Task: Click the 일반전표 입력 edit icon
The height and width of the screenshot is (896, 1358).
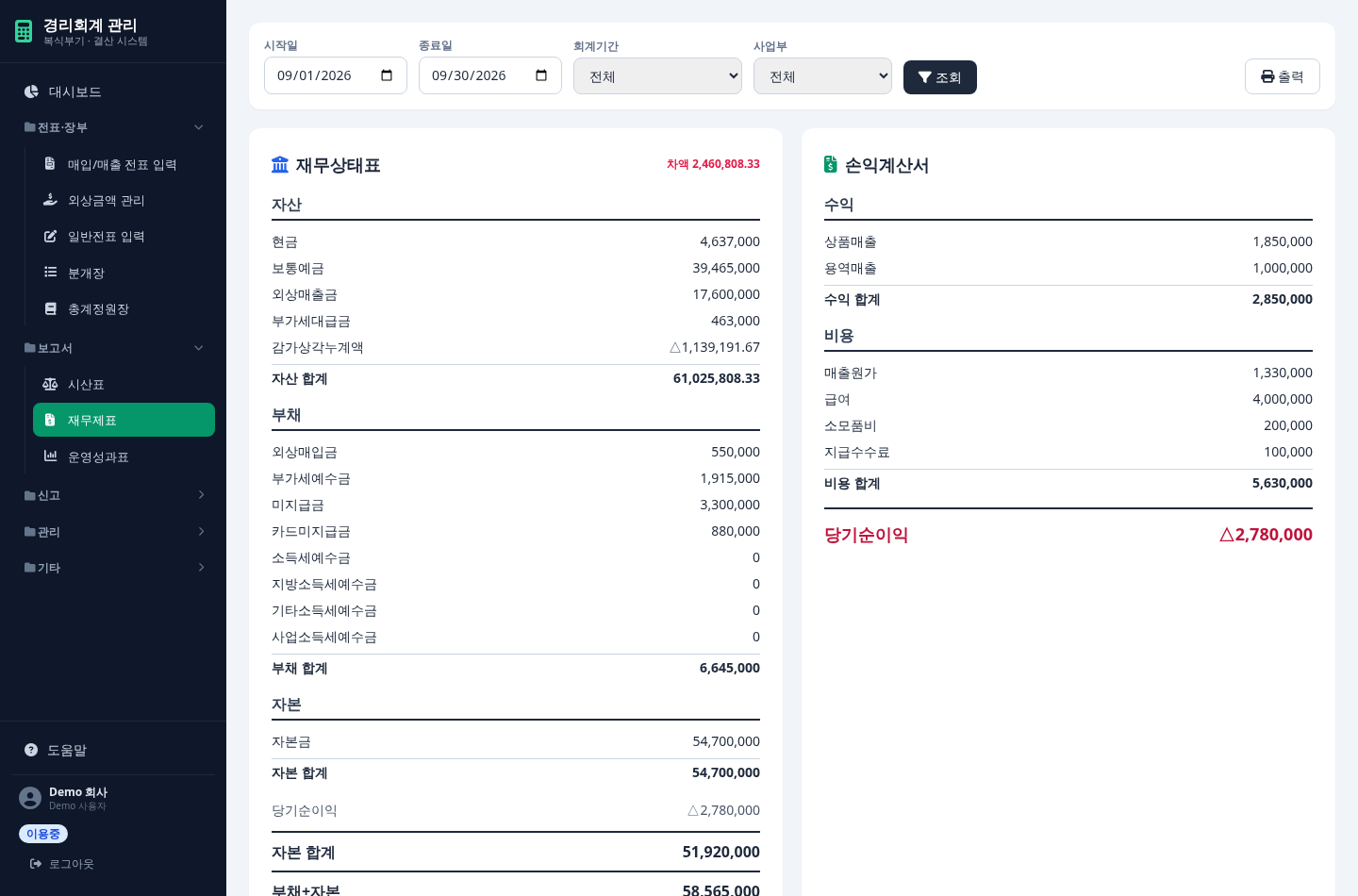Action: coord(50,236)
